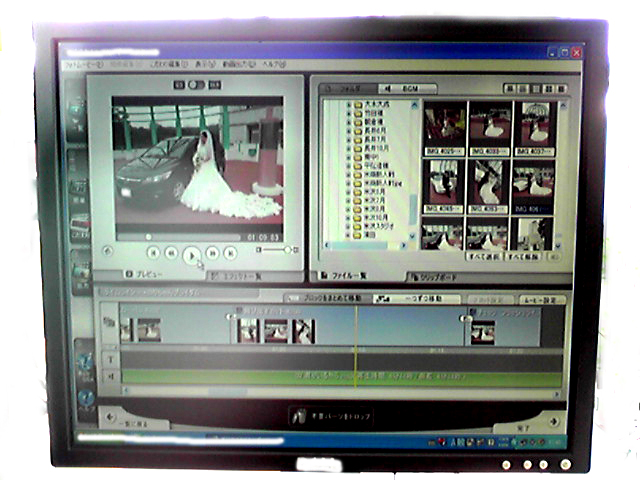Screen dimensions: 640x480
Task: Adjust the preview volume slider
Action: [x=277, y=249]
